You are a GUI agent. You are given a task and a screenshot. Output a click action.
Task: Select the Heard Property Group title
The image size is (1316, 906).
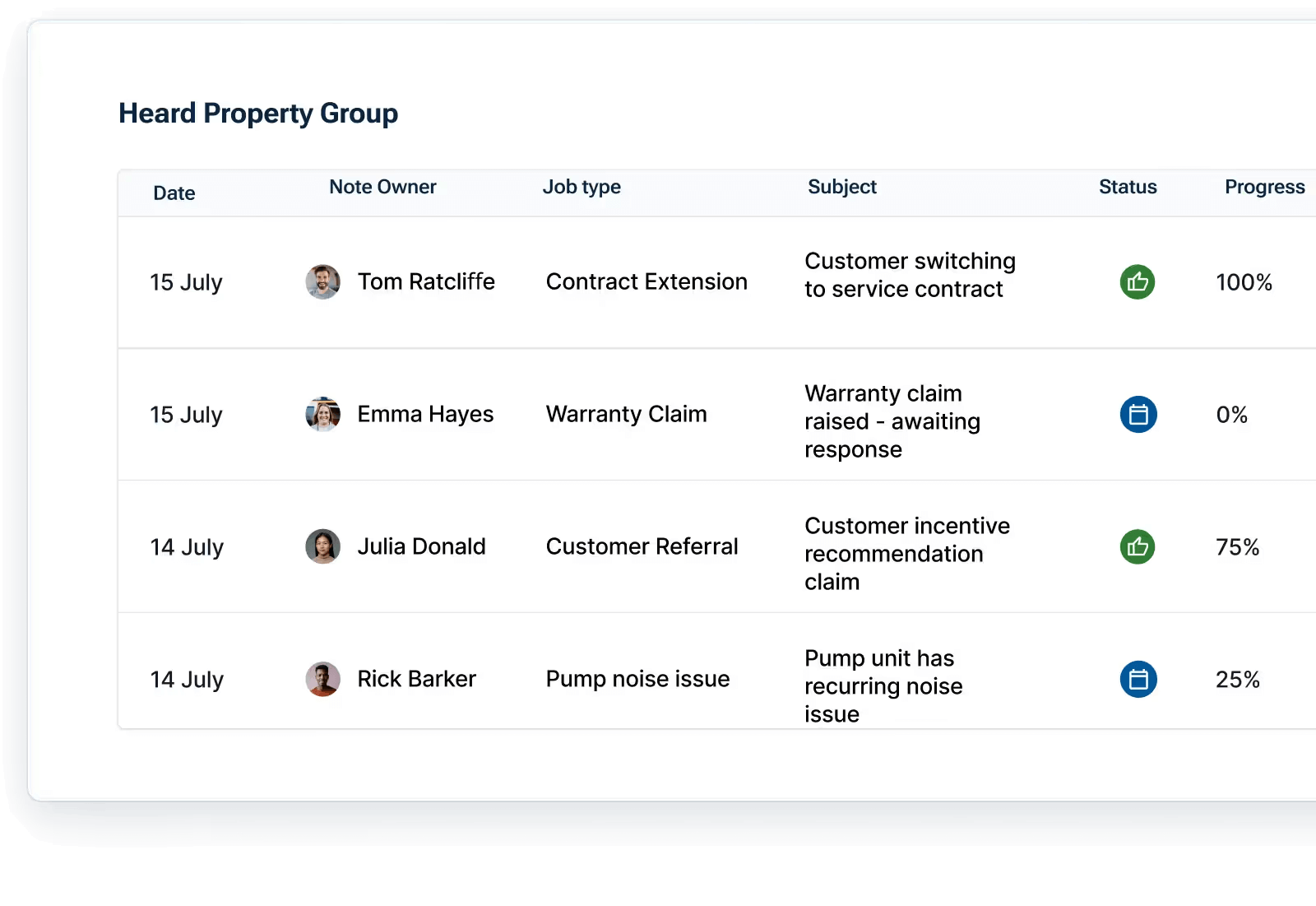(258, 114)
